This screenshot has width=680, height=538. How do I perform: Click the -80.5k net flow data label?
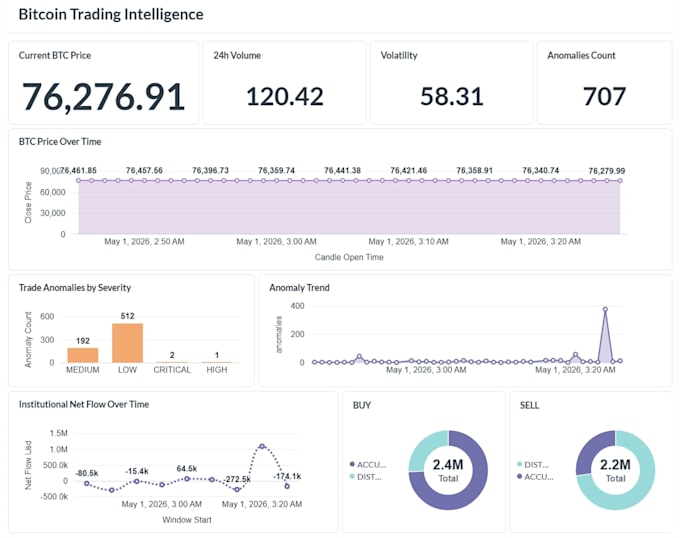tap(87, 473)
